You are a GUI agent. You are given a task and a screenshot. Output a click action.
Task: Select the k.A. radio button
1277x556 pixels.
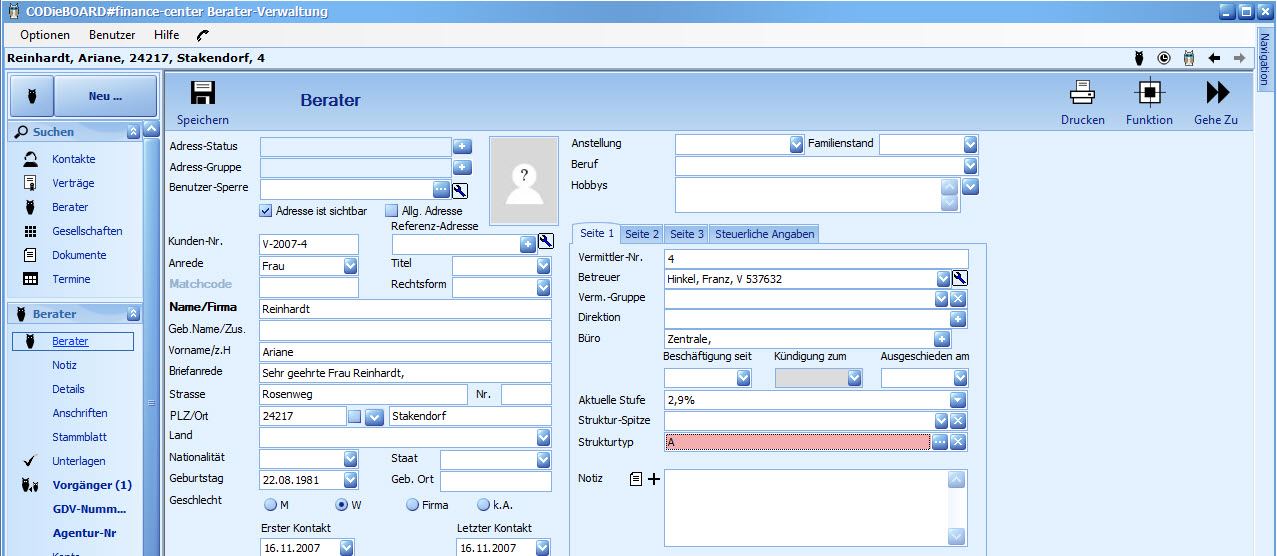483,505
